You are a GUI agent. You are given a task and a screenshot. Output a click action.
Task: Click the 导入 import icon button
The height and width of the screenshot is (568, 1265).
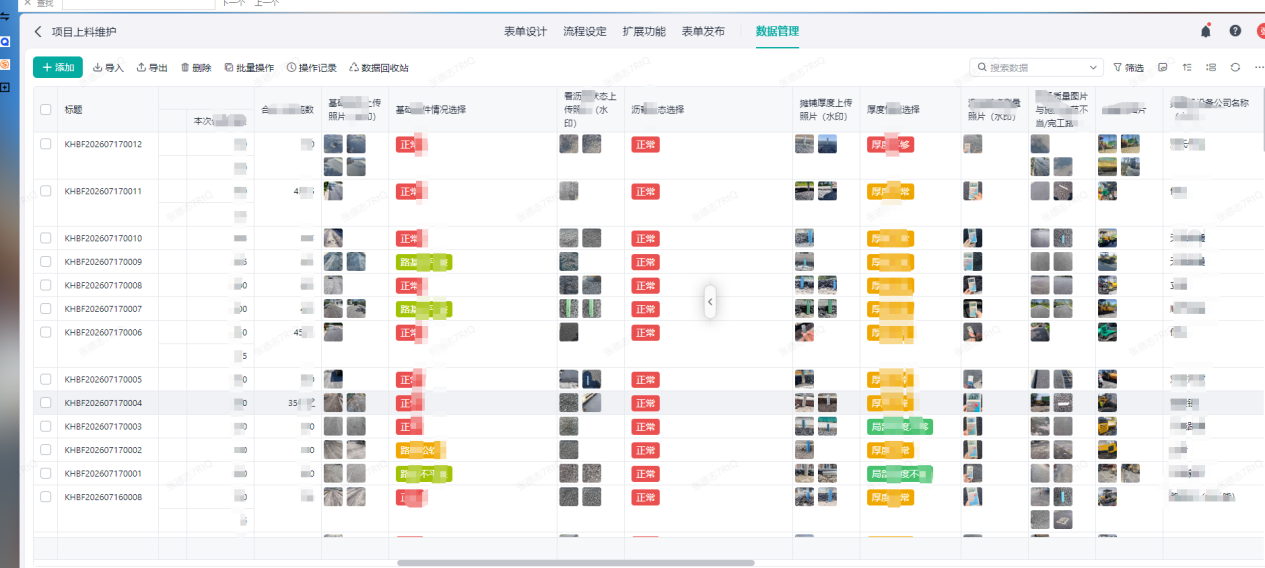[108, 68]
